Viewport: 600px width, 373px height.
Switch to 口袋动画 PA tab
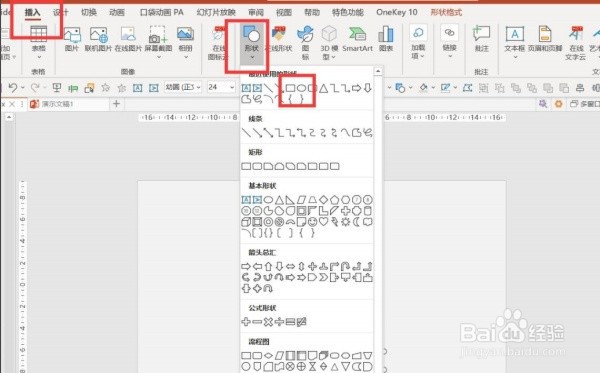tap(161, 12)
